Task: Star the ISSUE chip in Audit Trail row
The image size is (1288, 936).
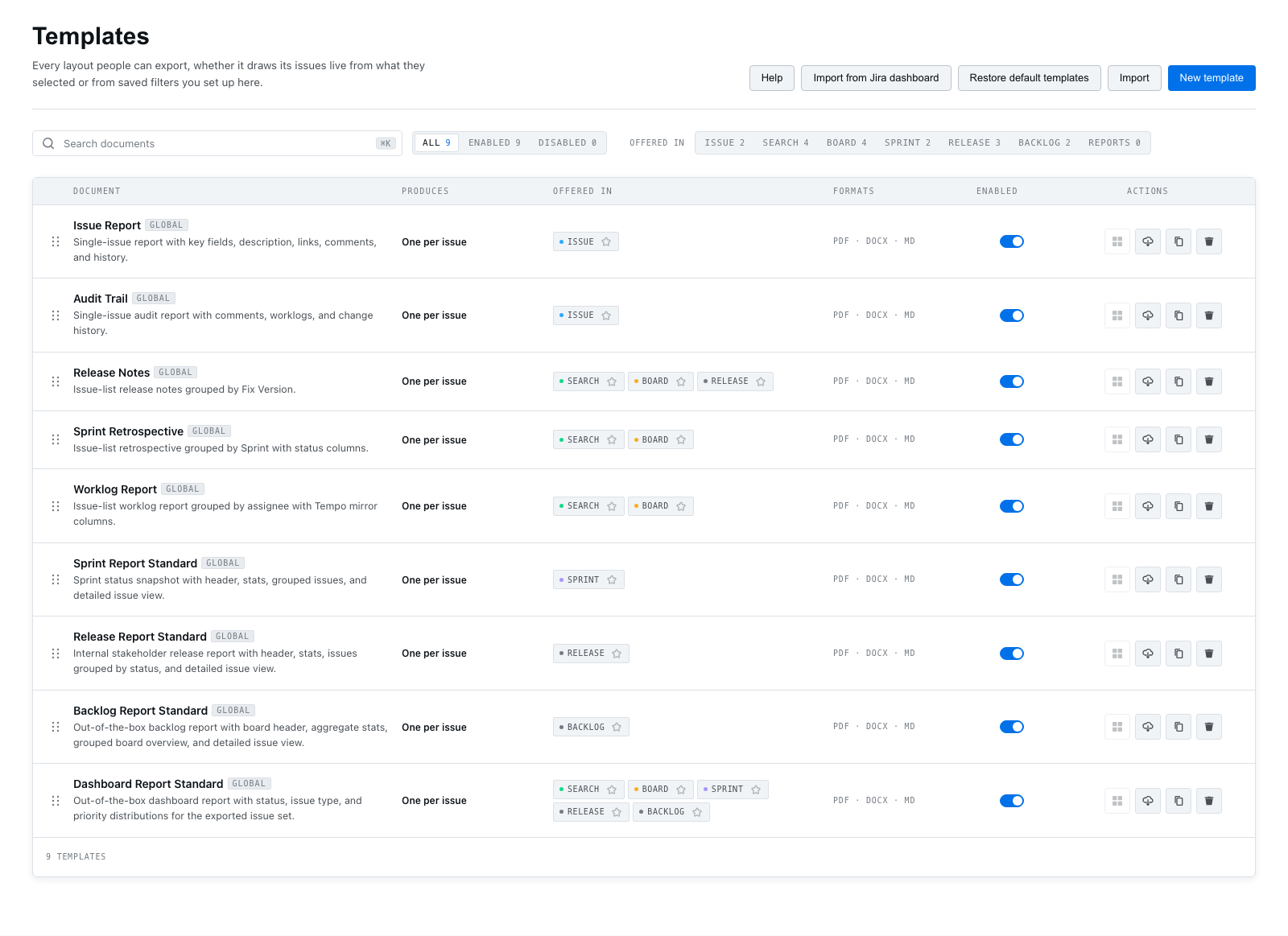Action: (606, 315)
